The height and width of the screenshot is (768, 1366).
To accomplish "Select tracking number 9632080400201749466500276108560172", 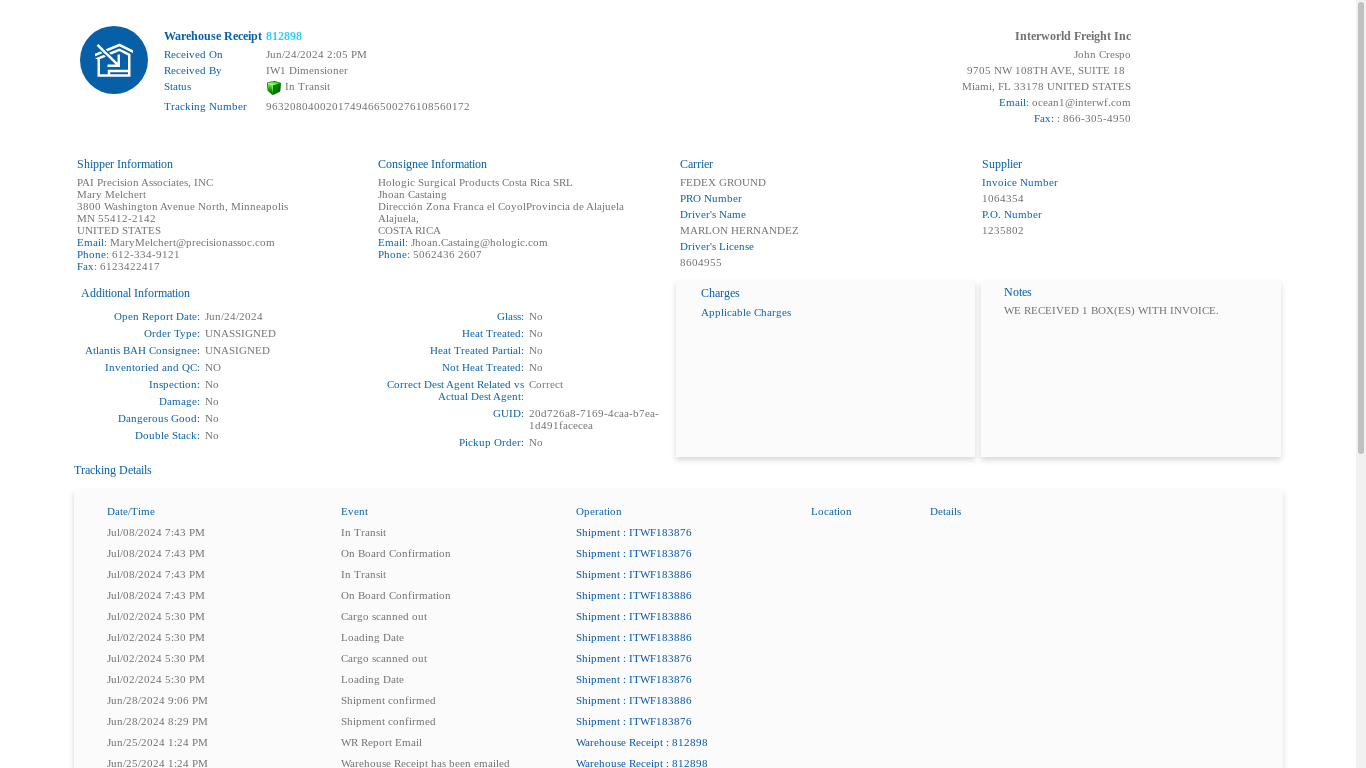I will (368, 106).
